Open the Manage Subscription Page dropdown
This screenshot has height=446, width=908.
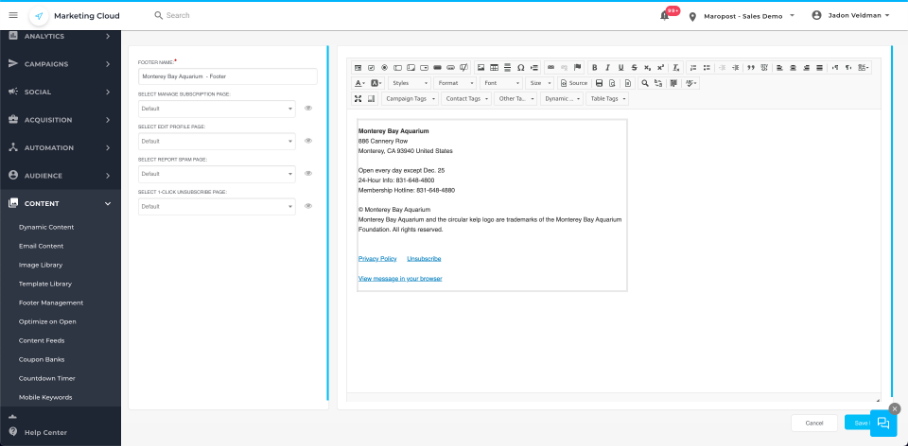(217, 108)
